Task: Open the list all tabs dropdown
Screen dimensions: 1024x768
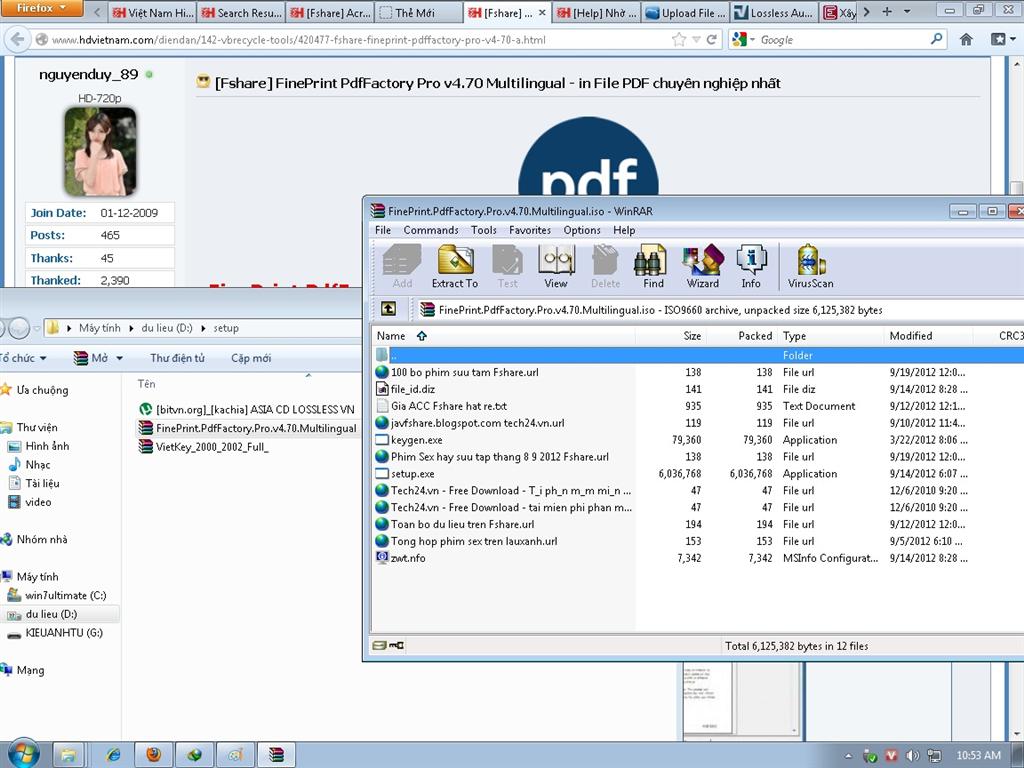Action: (x=907, y=12)
